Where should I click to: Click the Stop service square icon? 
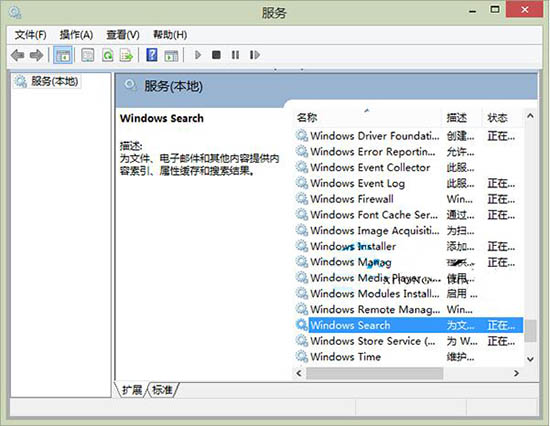[x=216, y=55]
